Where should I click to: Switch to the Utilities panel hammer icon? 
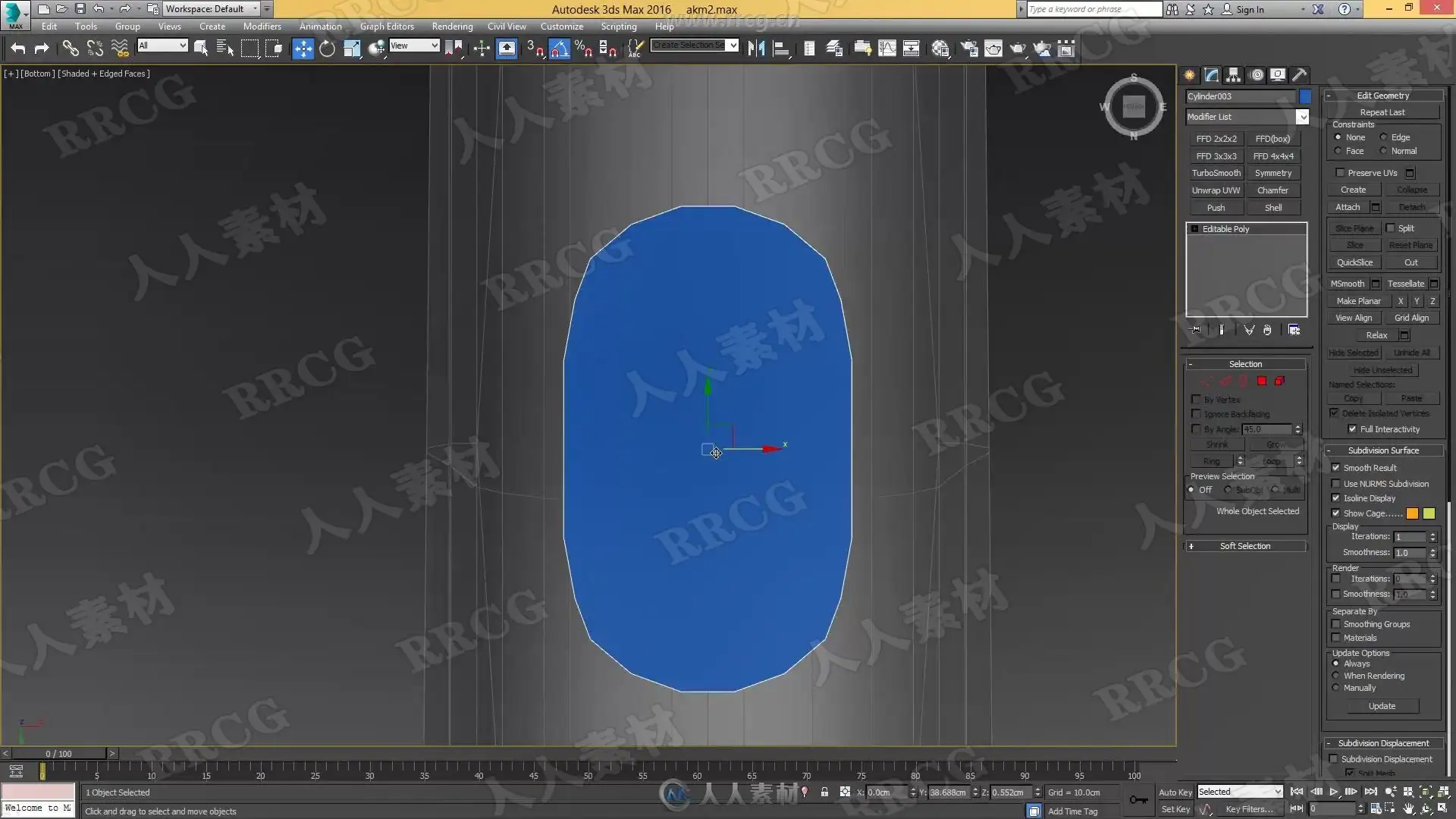point(1300,74)
